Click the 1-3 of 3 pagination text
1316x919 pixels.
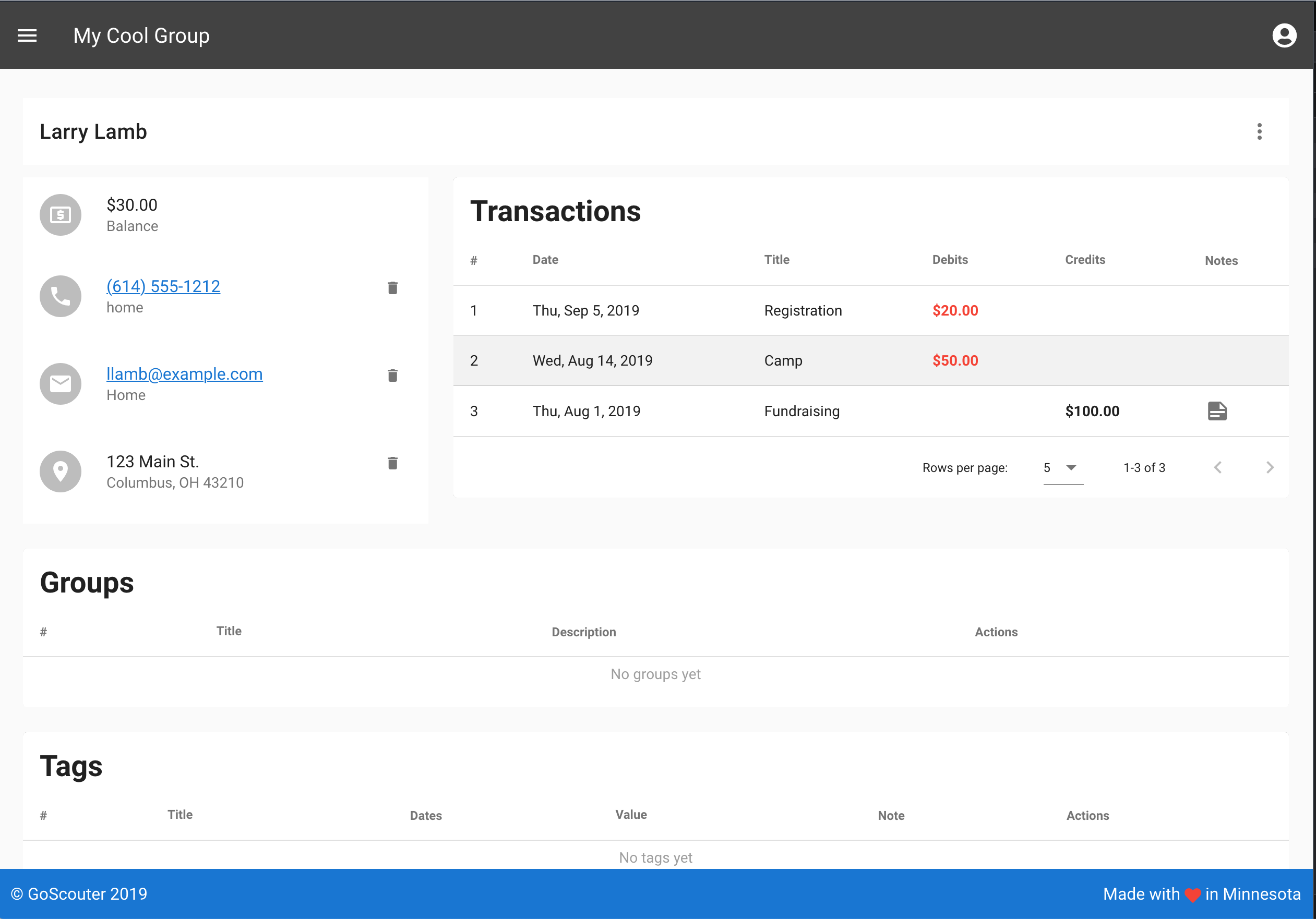1144,467
